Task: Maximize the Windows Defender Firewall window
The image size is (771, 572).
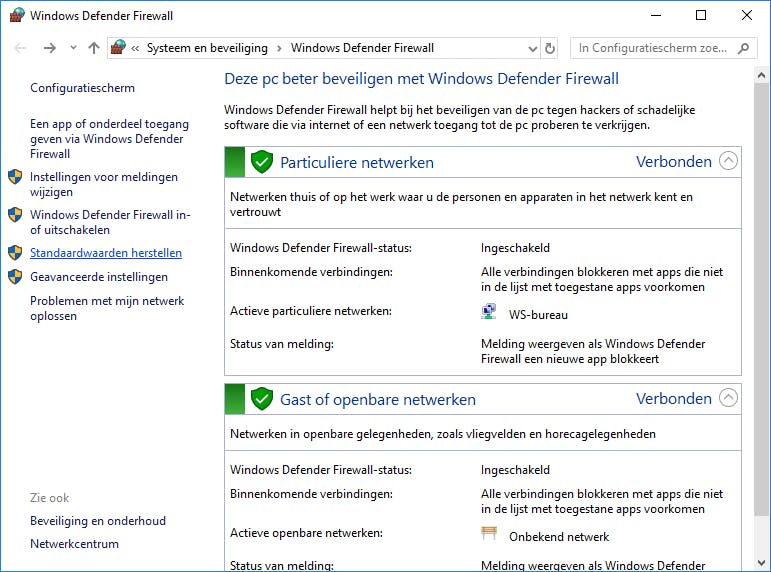Action: tap(701, 15)
